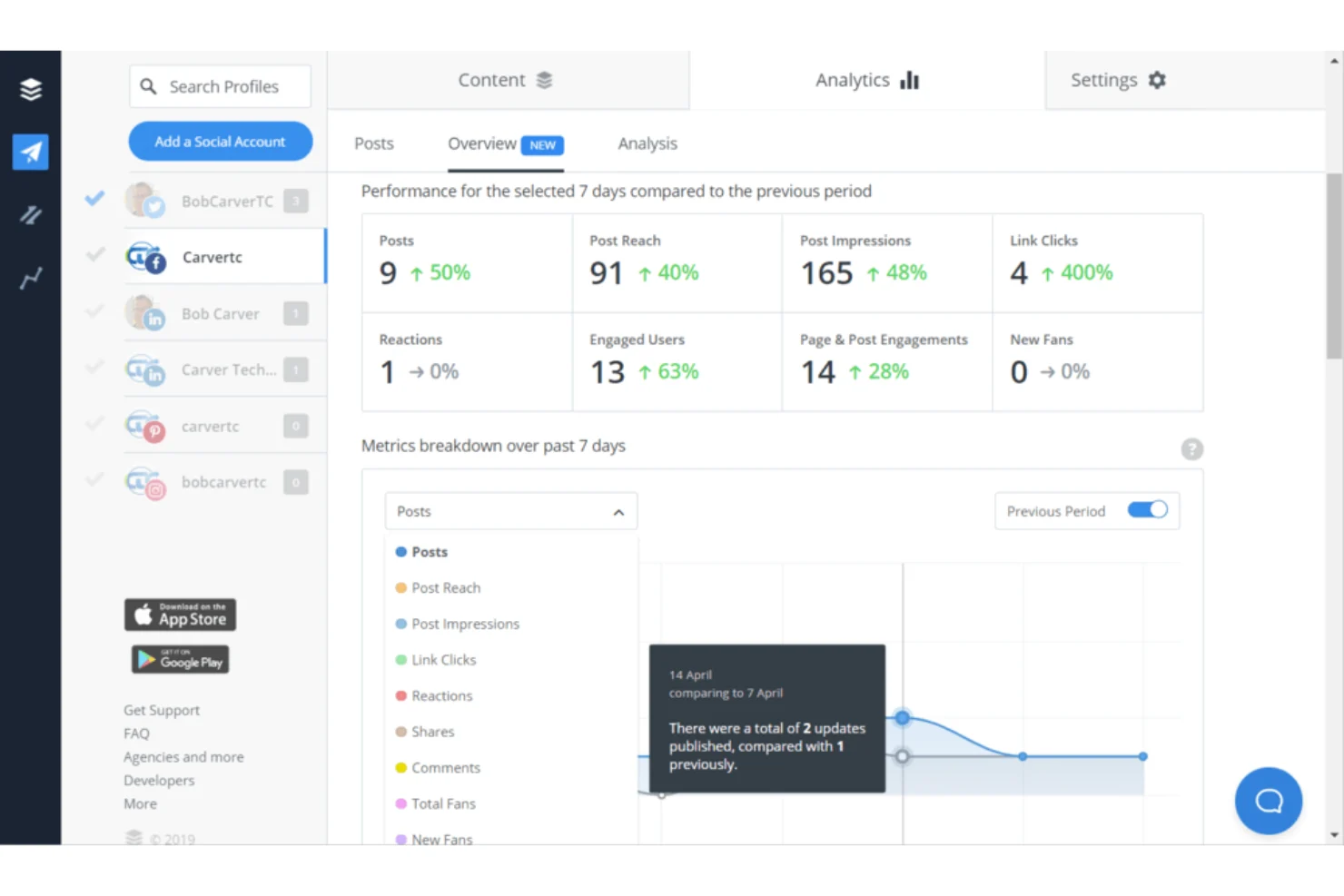Open the Get Support link
The width and height of the screenshot is (1344, 896).
pyautogui.click(x=162, y=710)
